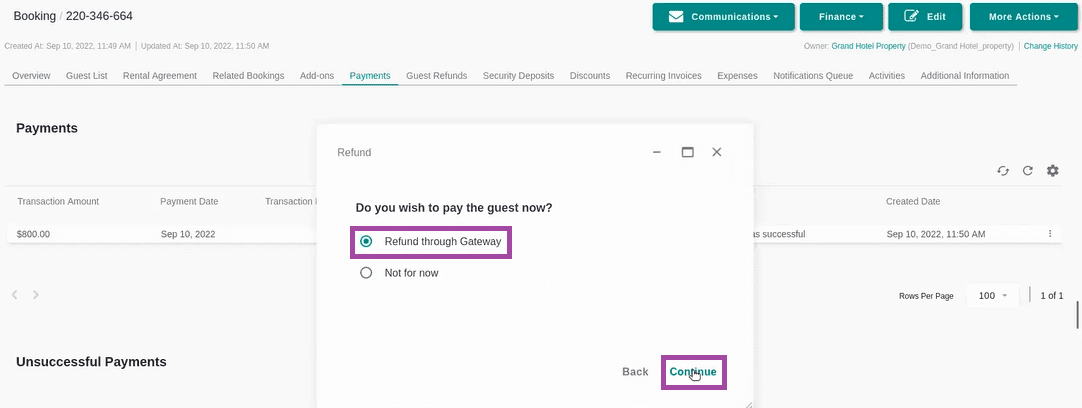
Task: Minimize the Refund dialog
Action: coord(658,152)
